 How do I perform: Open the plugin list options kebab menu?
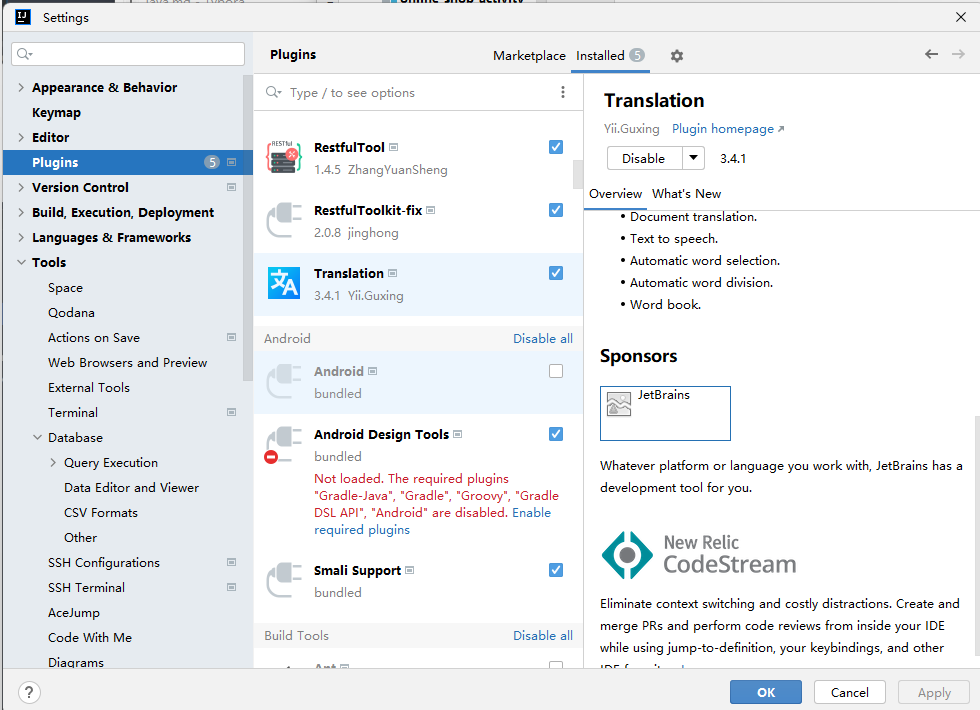point(562,92)
